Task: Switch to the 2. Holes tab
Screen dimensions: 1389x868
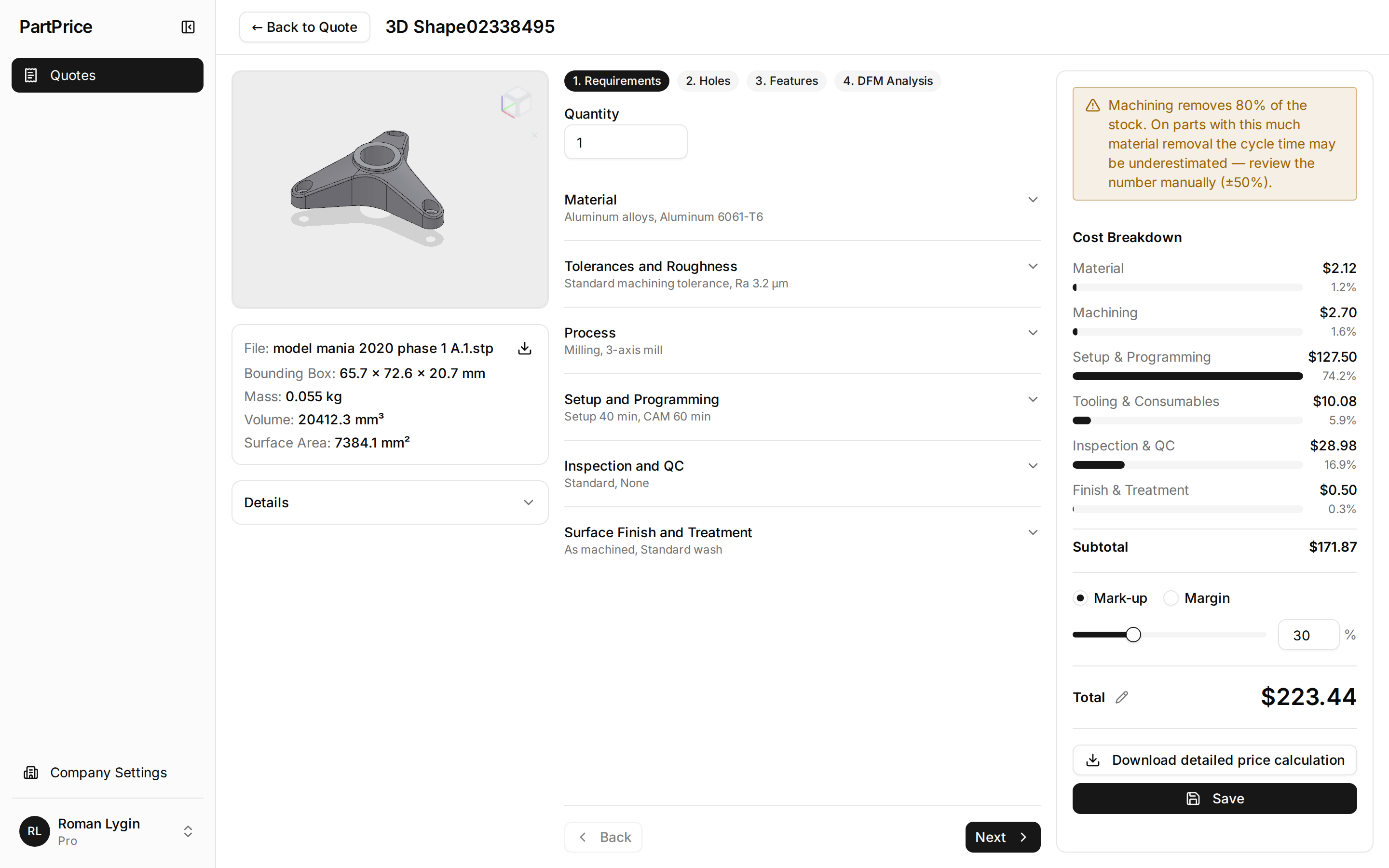Action: point(708,81)
